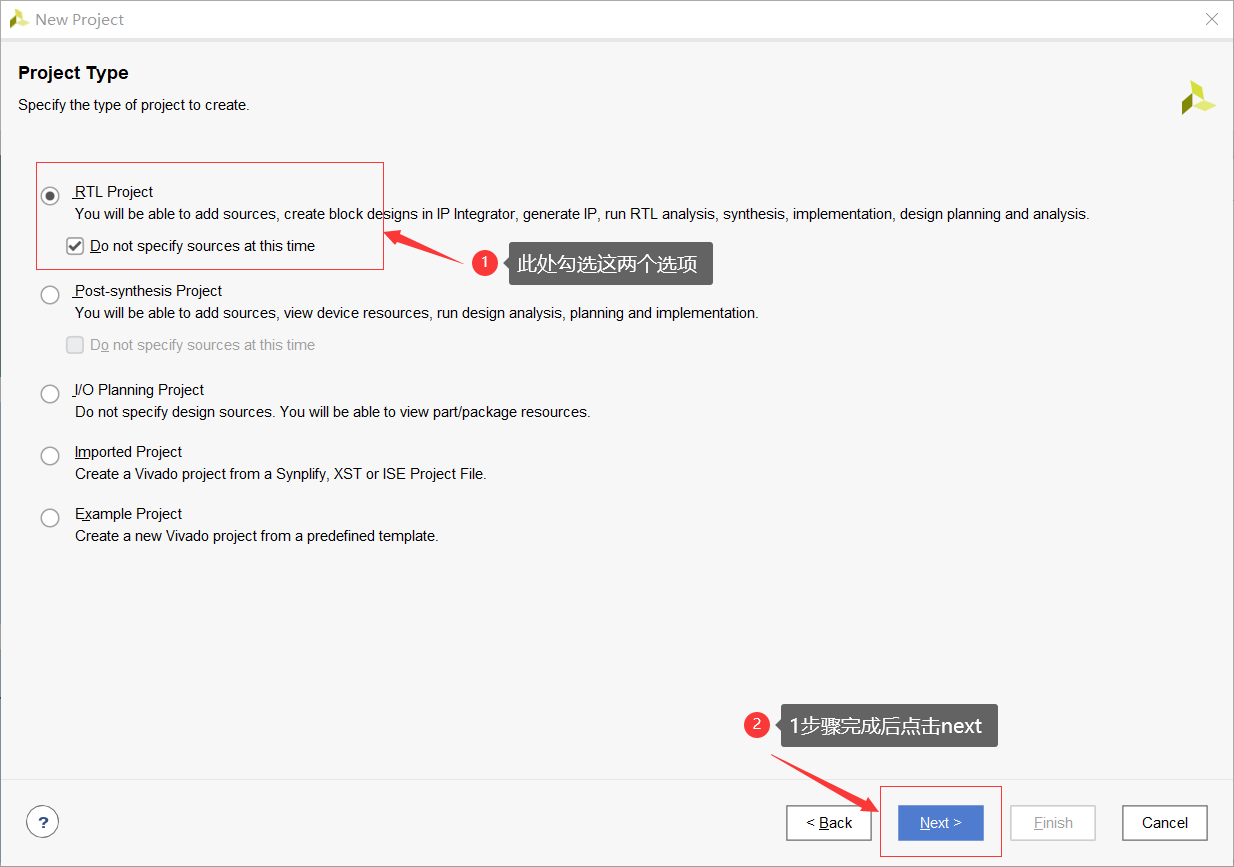1234x867 pixels.
Task: Click the Vivado icon in the title bar
Action: [19, 19]
